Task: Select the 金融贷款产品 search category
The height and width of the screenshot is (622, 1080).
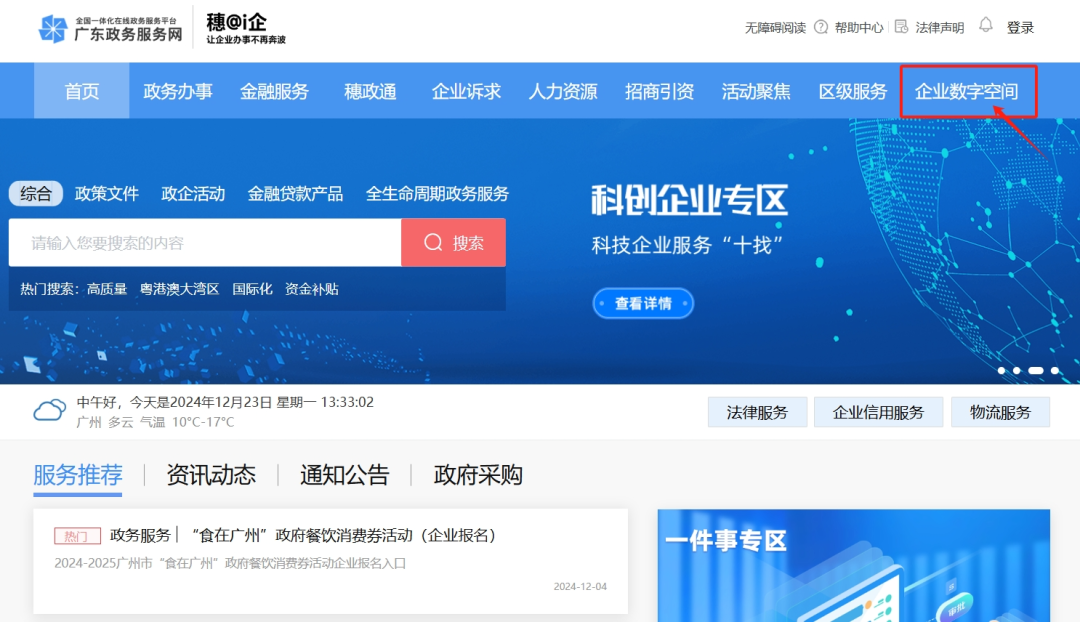Action: [295, 194]
